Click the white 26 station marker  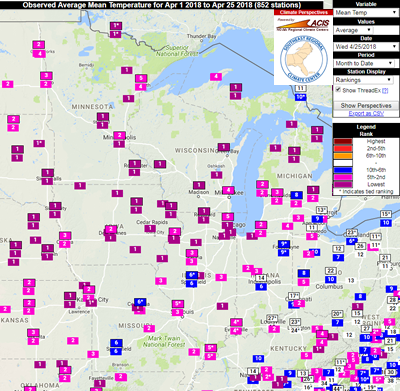[x=360, y=246]
